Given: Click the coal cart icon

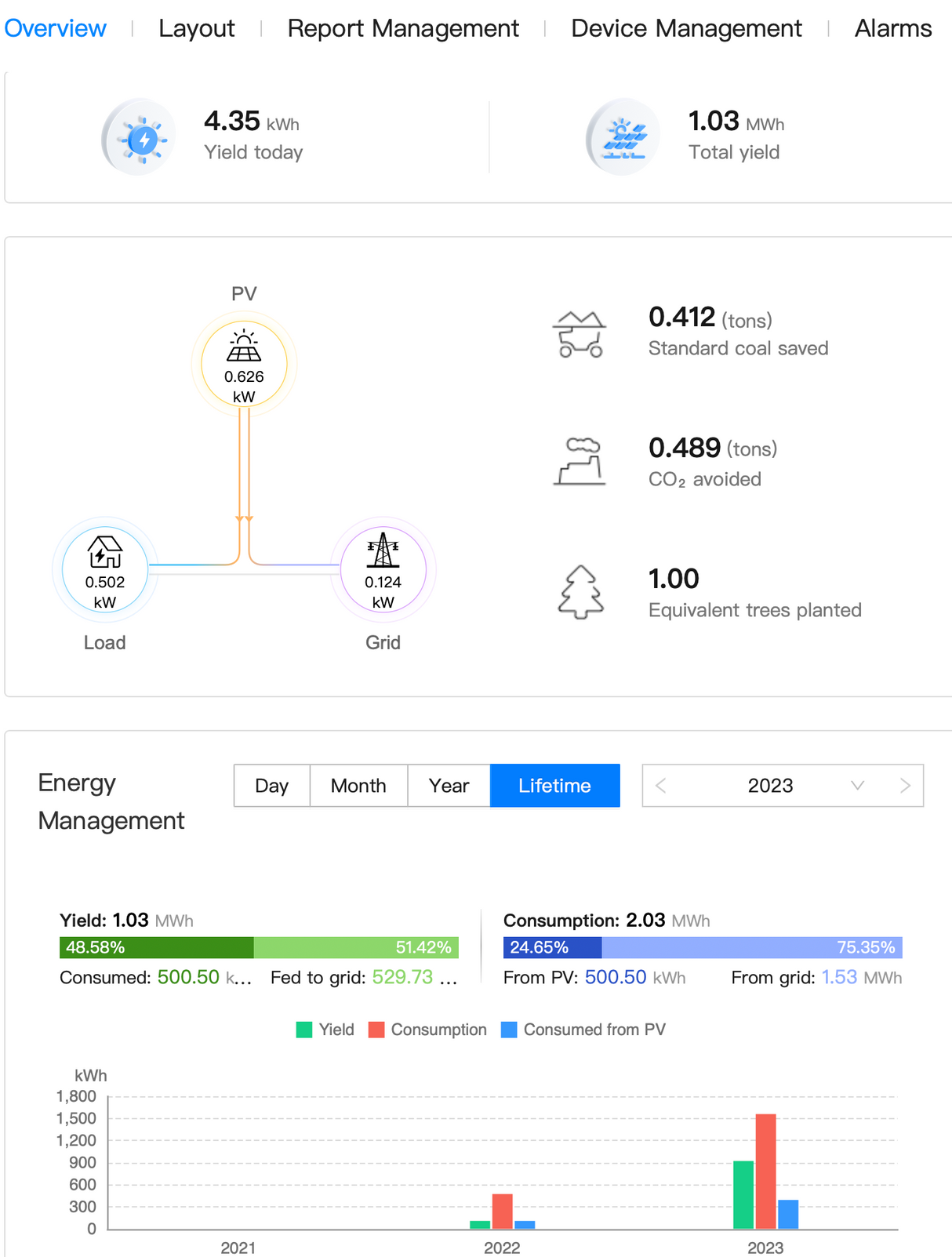Looking at the screenshot, I should click(x=580, y=334).
